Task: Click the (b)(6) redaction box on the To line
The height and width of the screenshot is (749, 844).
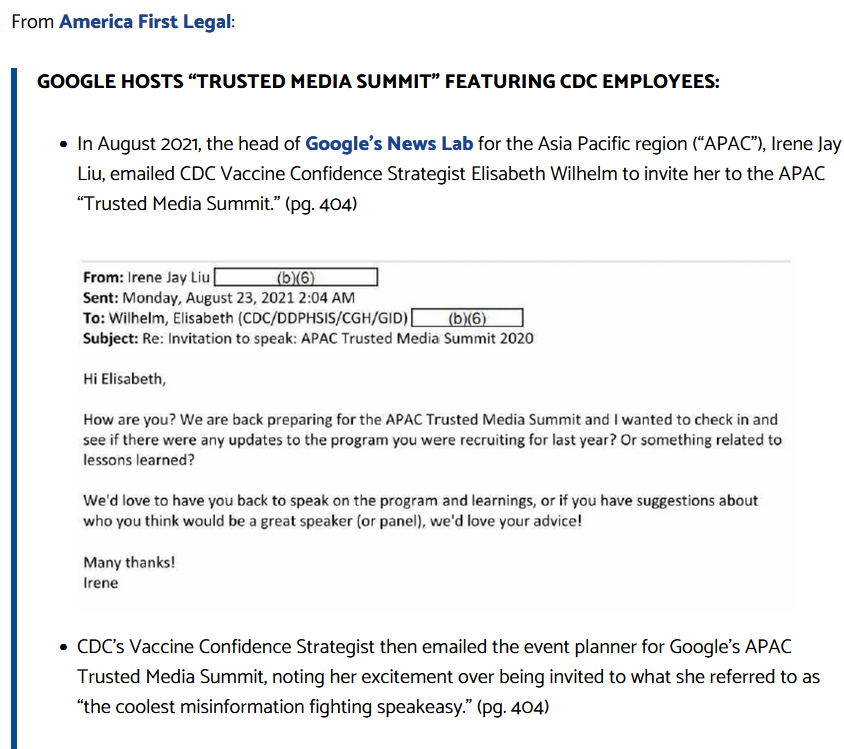Action: 467,318
